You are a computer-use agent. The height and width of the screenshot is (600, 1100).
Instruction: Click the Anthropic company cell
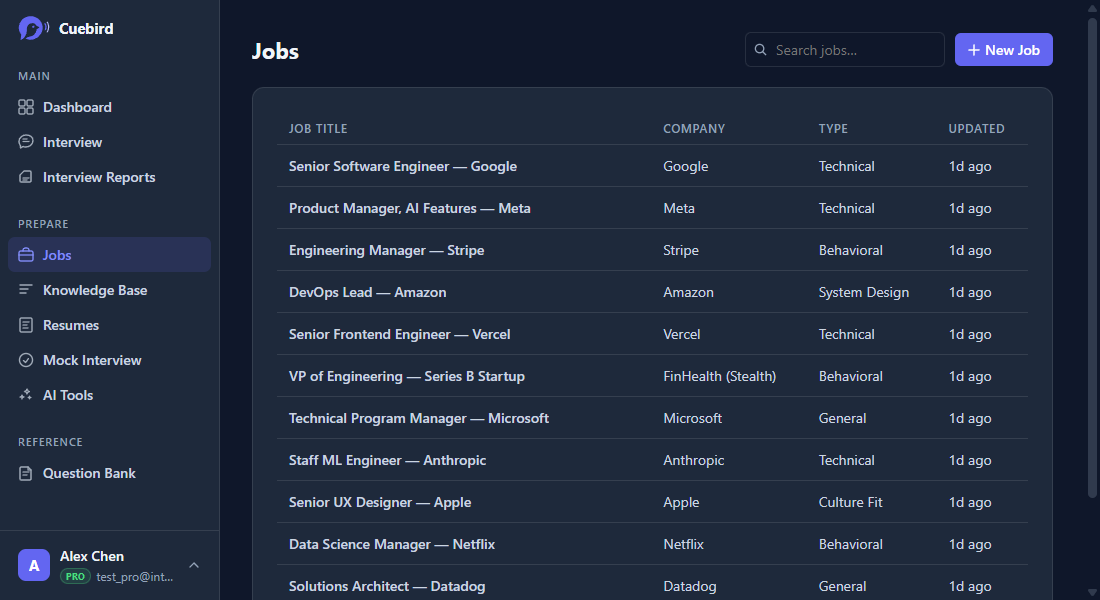tap(693, 460)
